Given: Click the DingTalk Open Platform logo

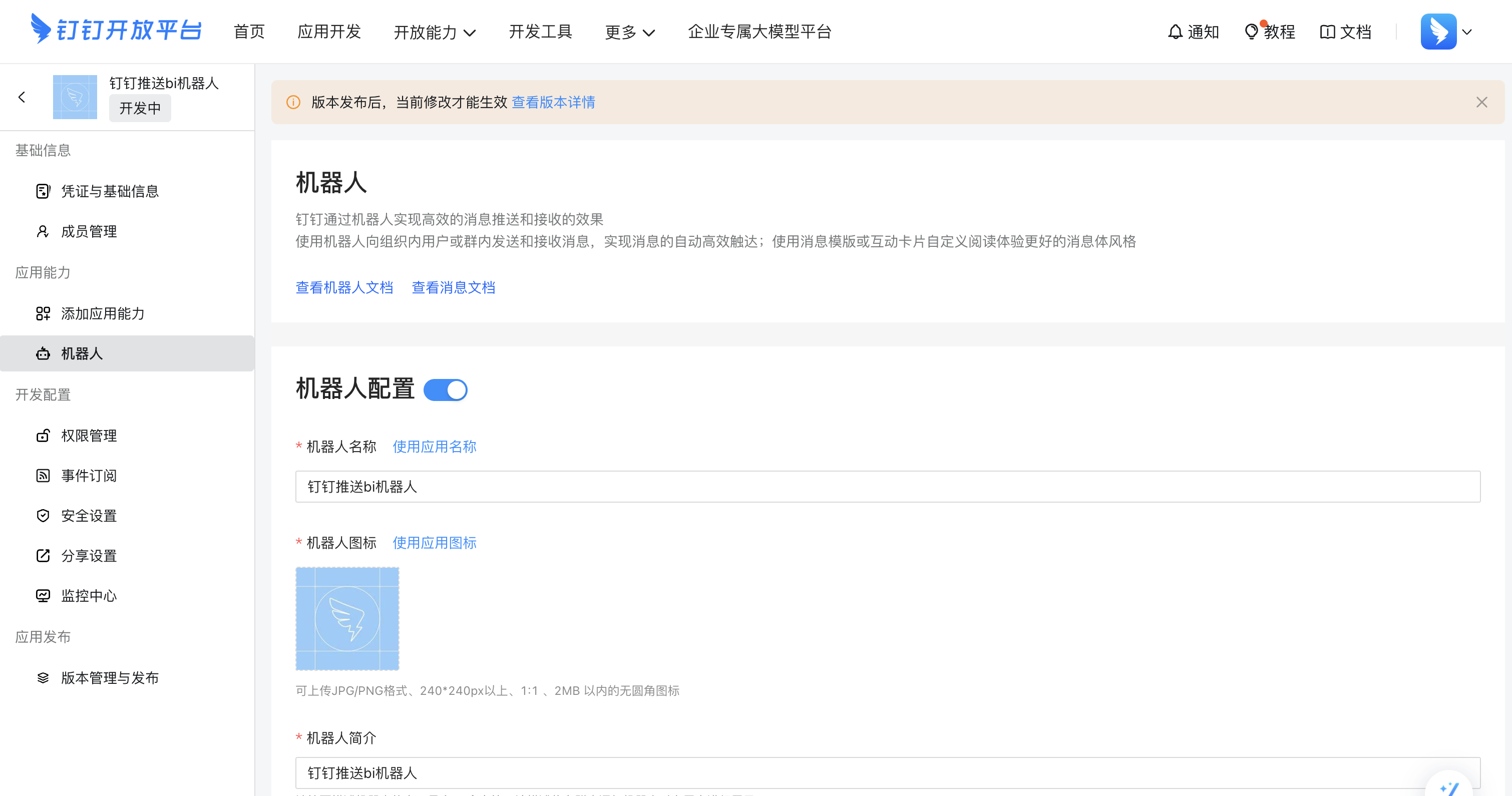Looking at the screenshot, I should [116, 30].
